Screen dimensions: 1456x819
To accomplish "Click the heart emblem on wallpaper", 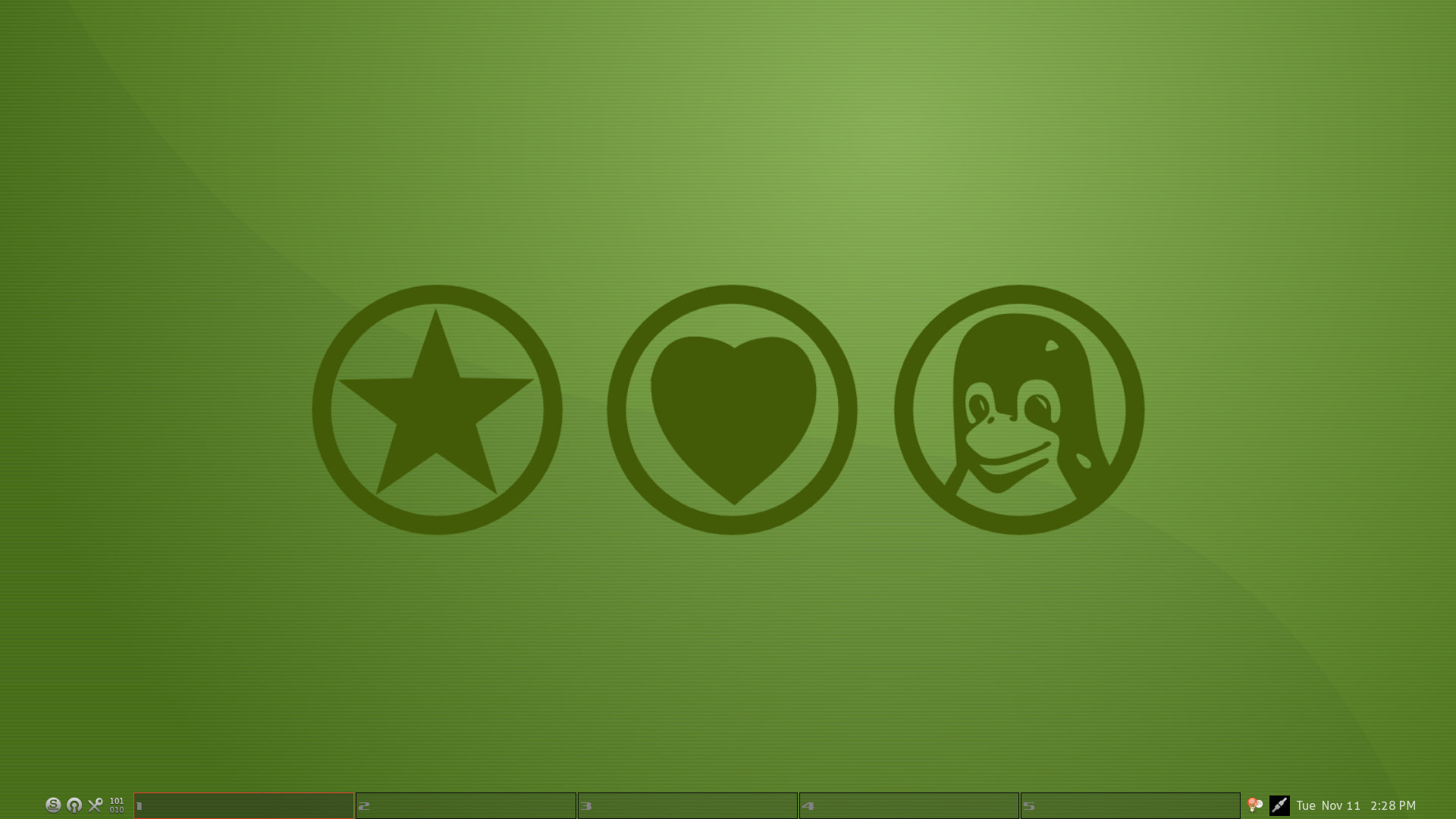I will 732,409.
